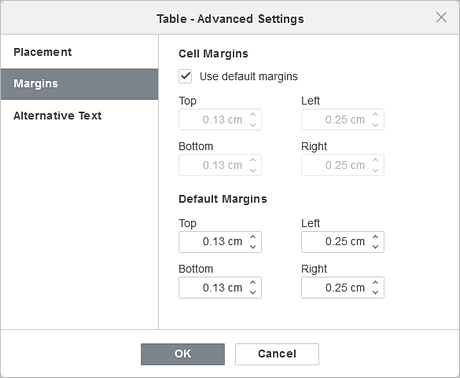This screenshot has width=460, height=378.
Task: Increase Default Margins Top value
Action: [253, 237]
